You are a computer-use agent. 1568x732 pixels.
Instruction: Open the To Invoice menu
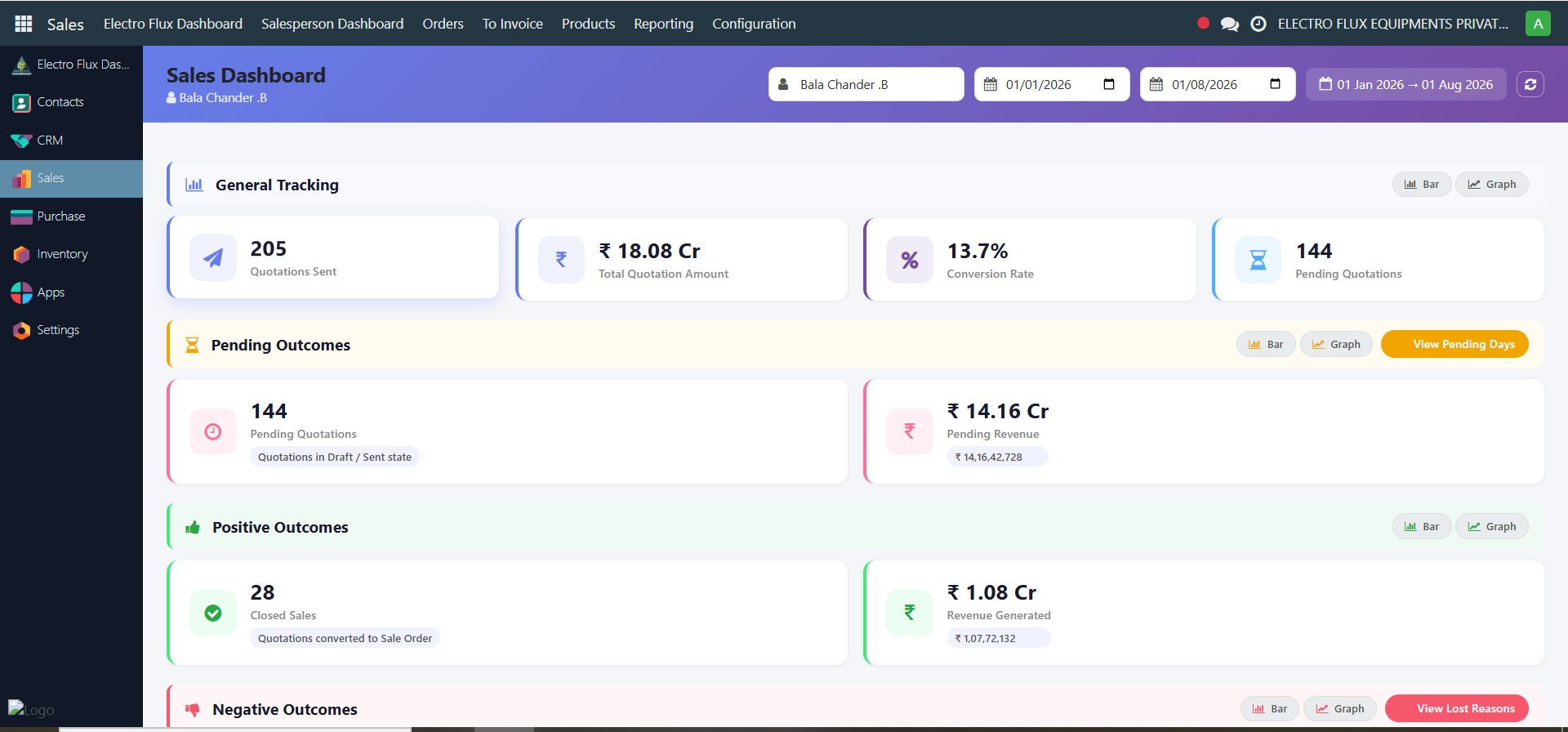(x=513, y=24)
